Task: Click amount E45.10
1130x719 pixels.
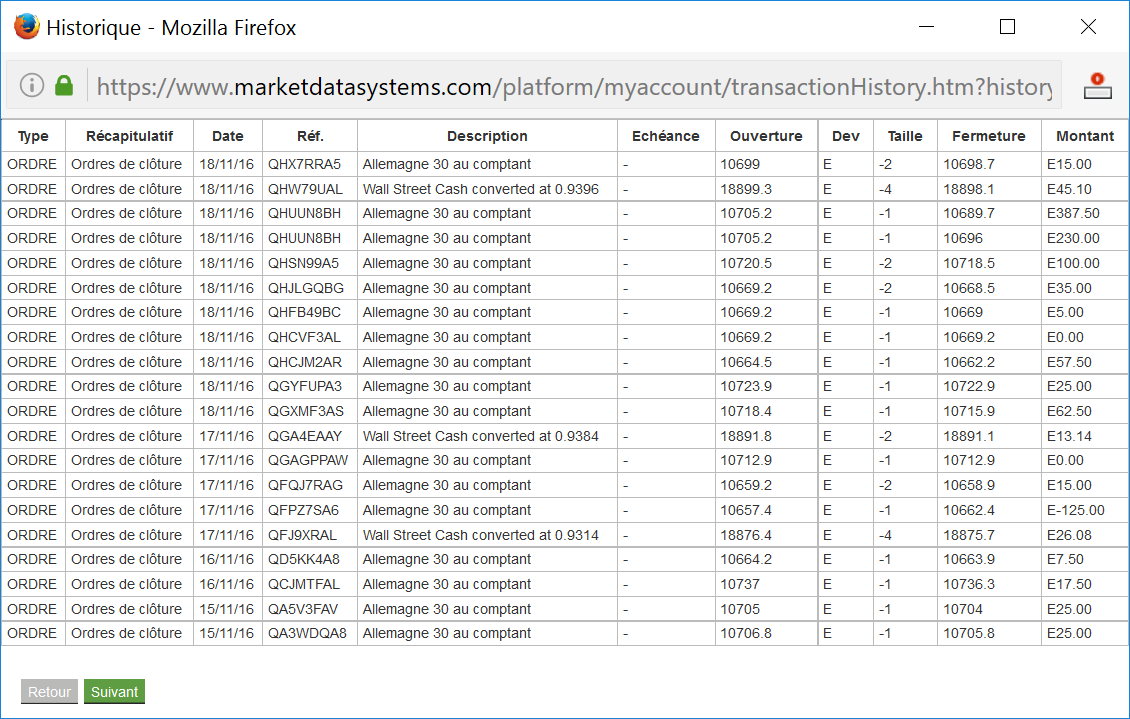Action: [1069, 189]
